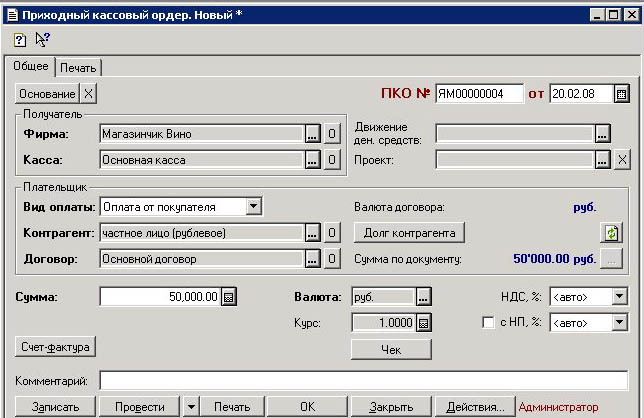Click the help question mark icon
The height and width of the screenshot is (418, 644).
point(19,39)
